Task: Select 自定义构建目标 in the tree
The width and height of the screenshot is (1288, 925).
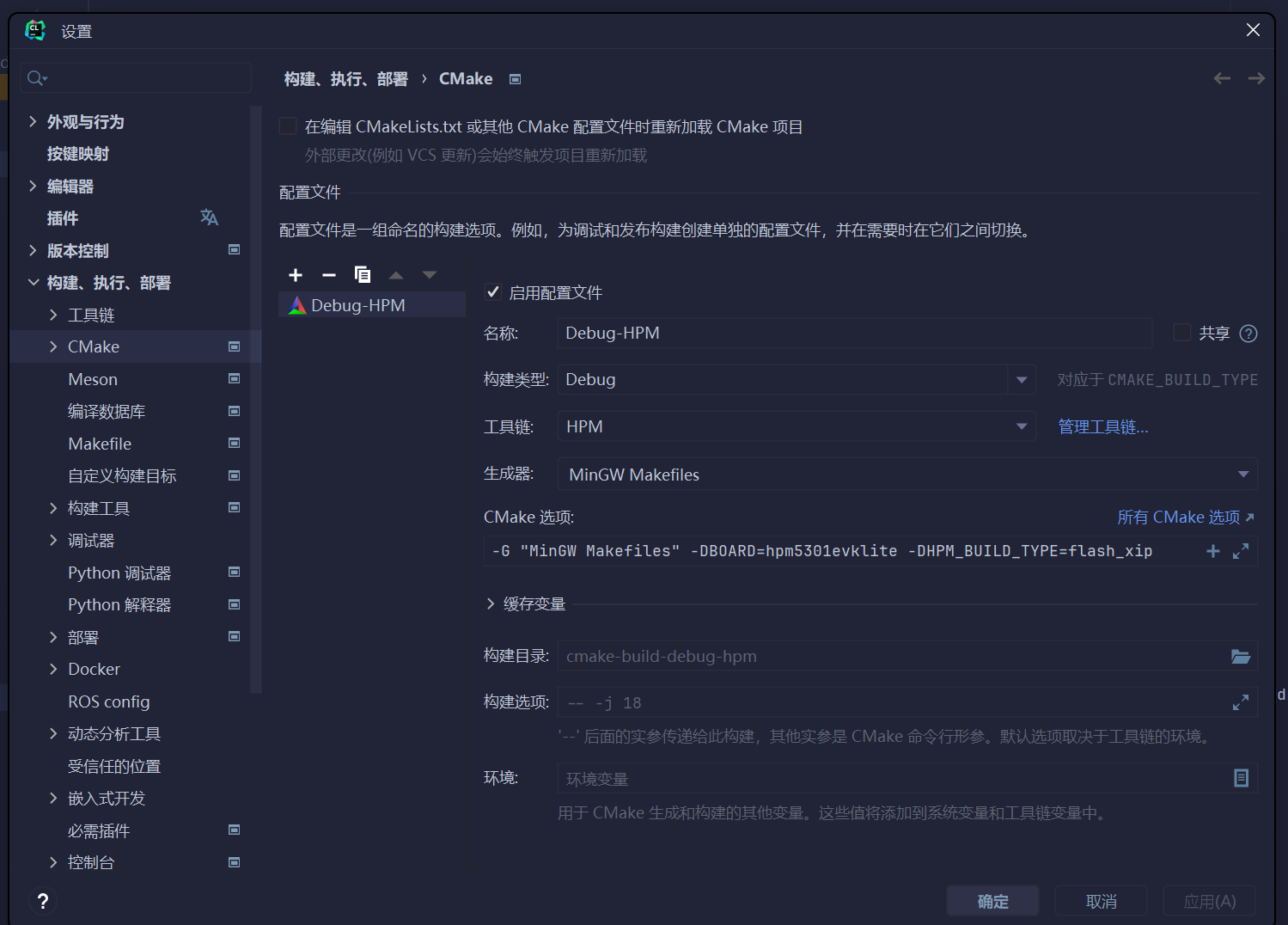Action: [122, 476]
